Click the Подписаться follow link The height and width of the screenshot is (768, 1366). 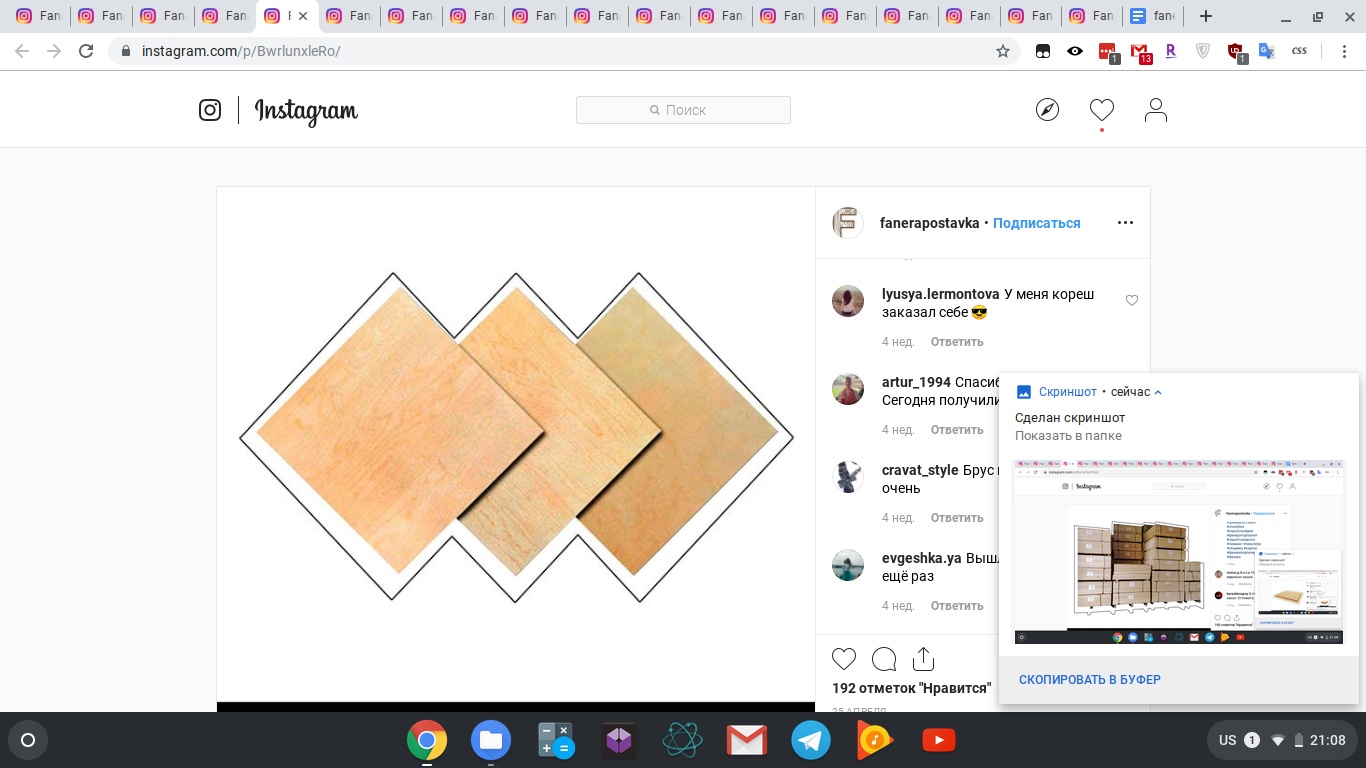(1036, 223)
